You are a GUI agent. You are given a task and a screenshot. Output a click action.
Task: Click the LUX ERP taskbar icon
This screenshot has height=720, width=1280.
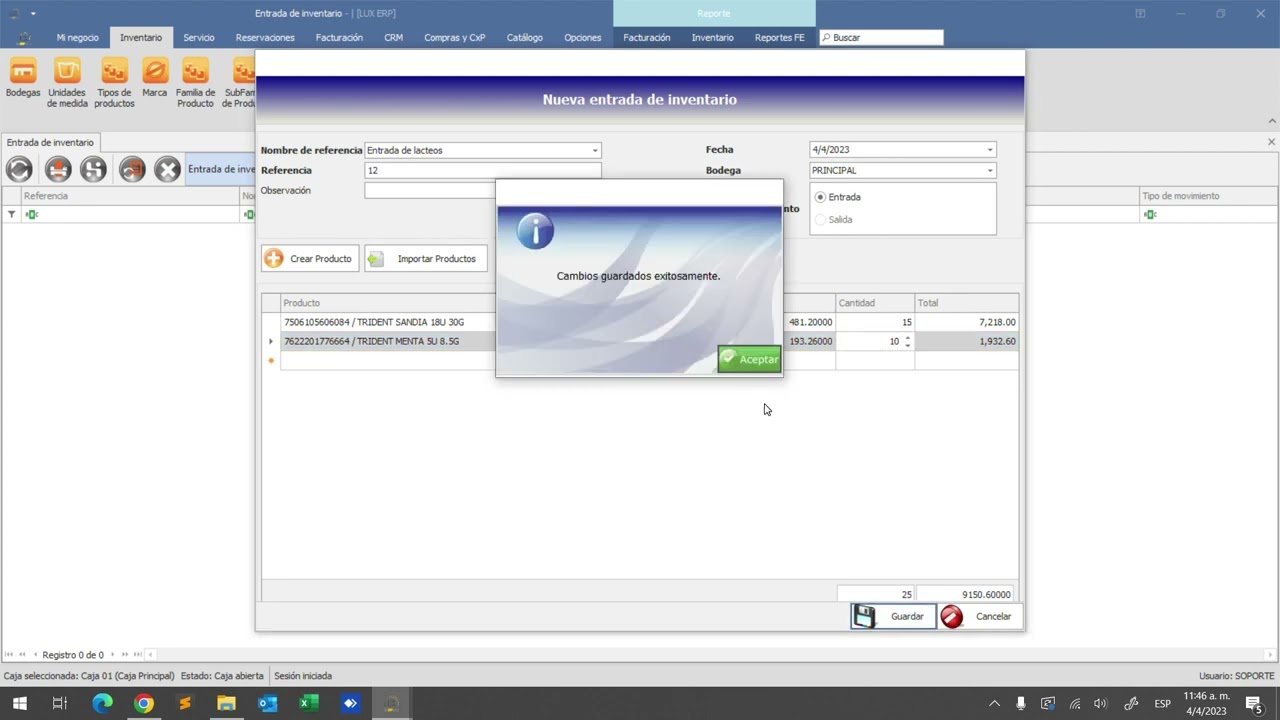pos(391,704)
